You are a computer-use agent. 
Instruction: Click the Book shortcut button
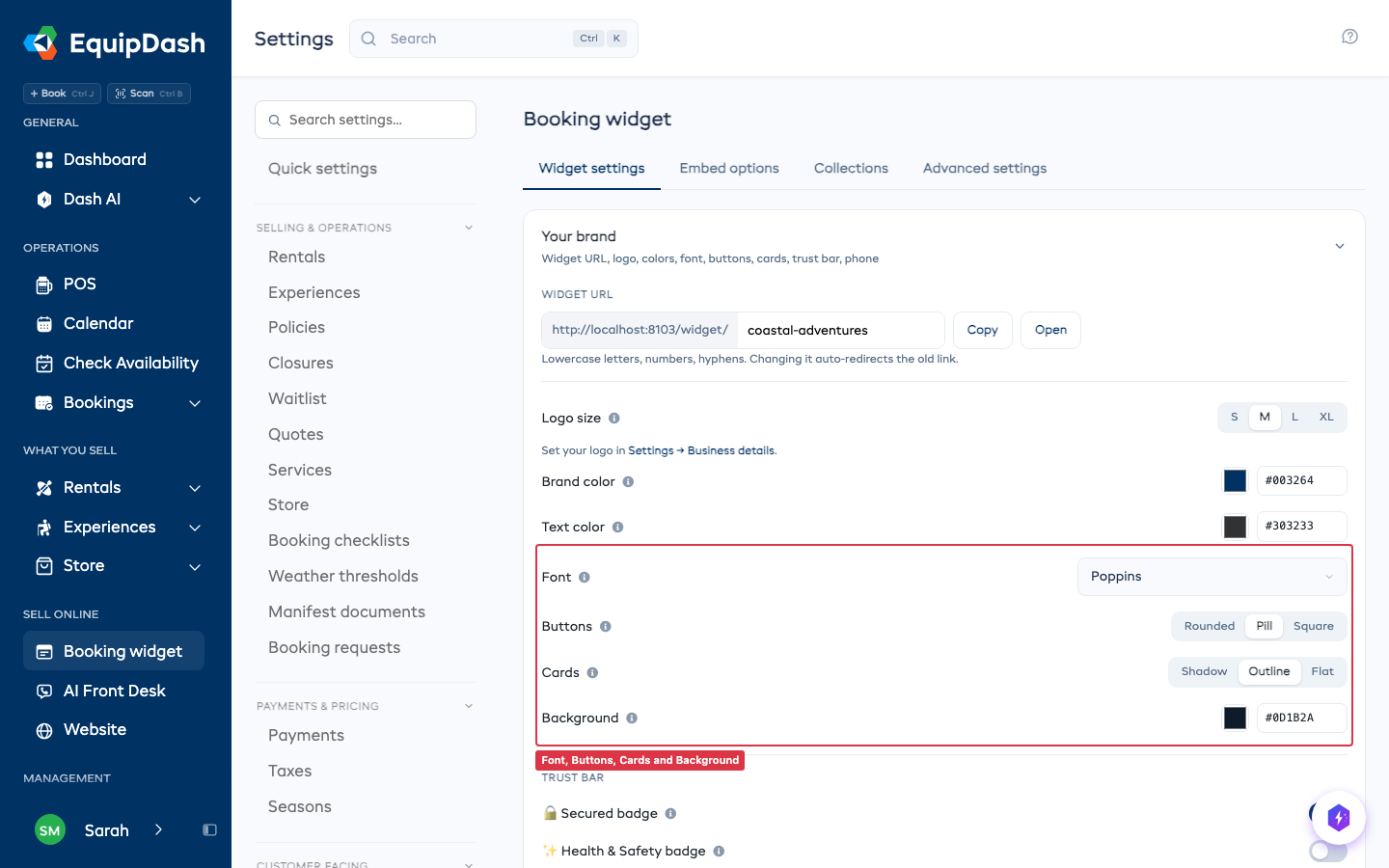[x=62, y=94]
